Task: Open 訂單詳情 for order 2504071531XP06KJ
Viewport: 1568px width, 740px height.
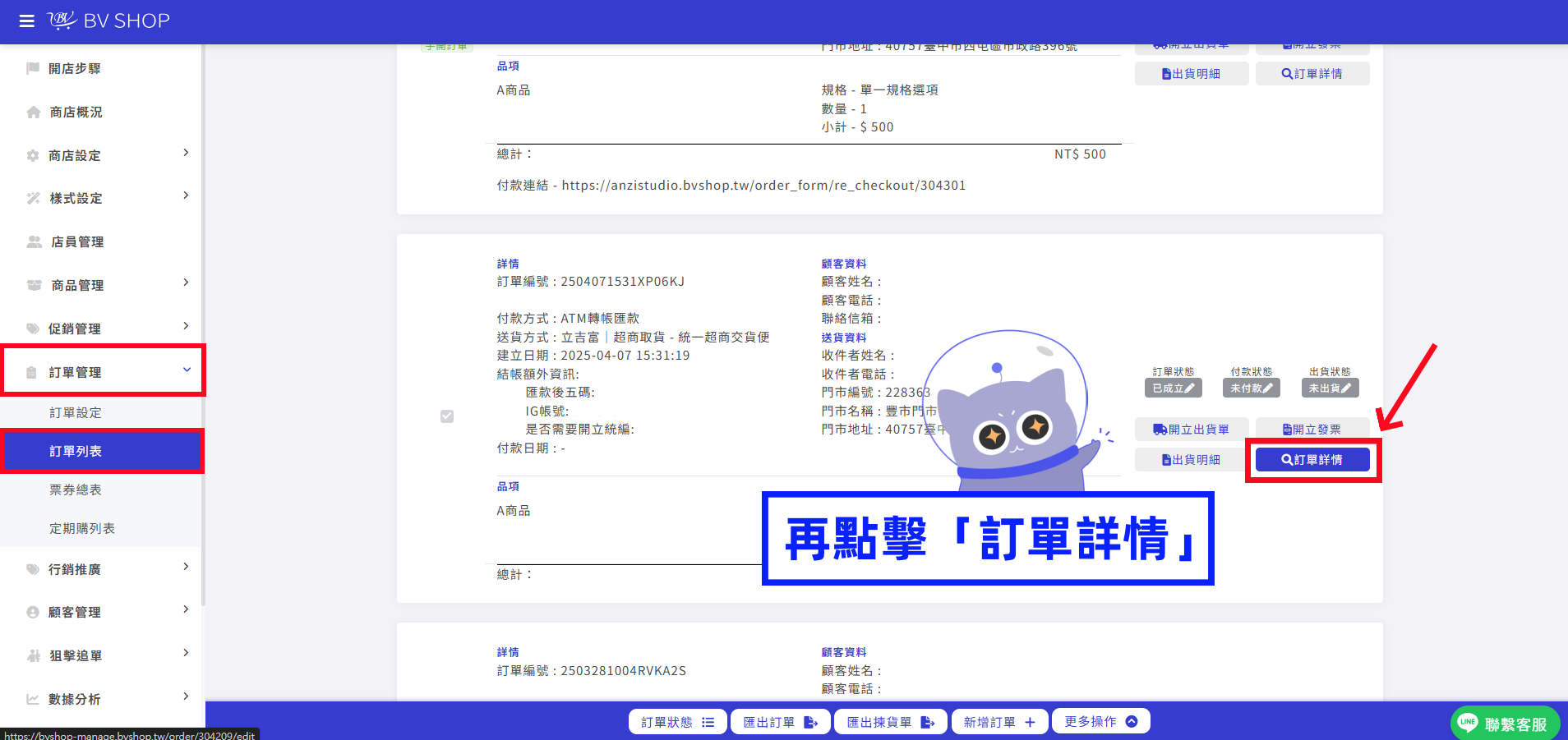Action: [1312, 460]
